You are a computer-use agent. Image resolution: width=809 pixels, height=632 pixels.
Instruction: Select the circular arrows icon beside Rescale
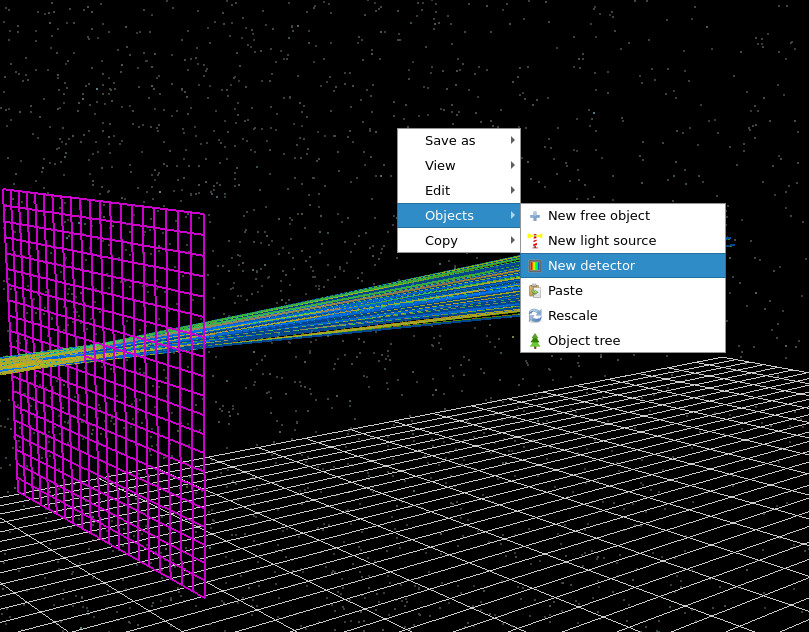(534, 315)
